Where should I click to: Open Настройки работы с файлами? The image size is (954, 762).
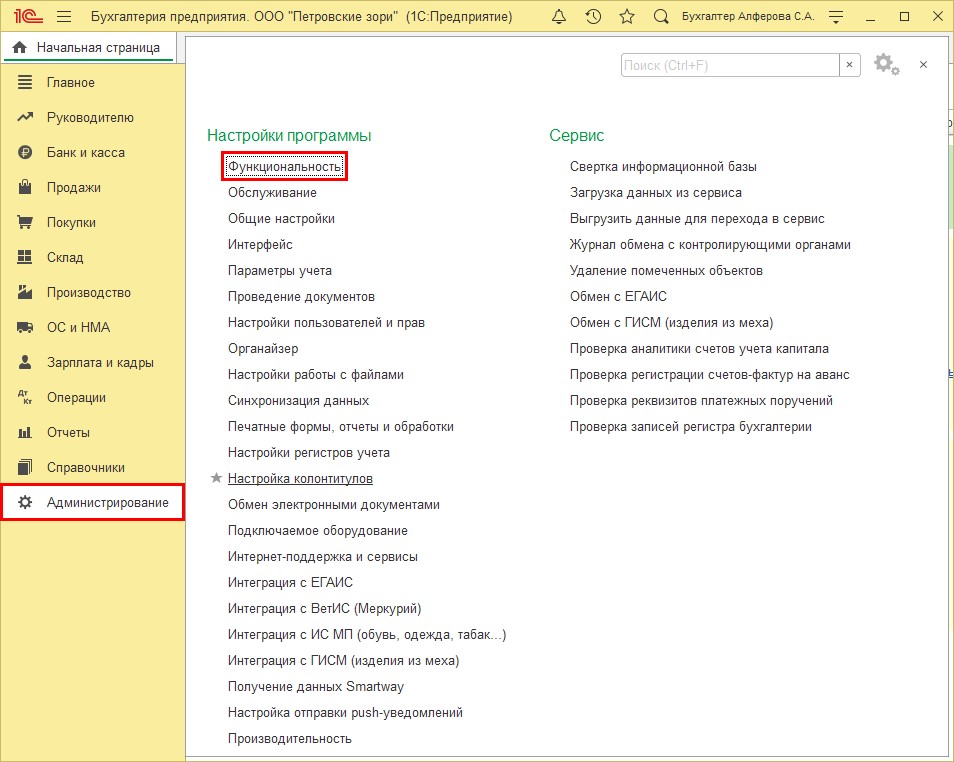click(316, 374)
